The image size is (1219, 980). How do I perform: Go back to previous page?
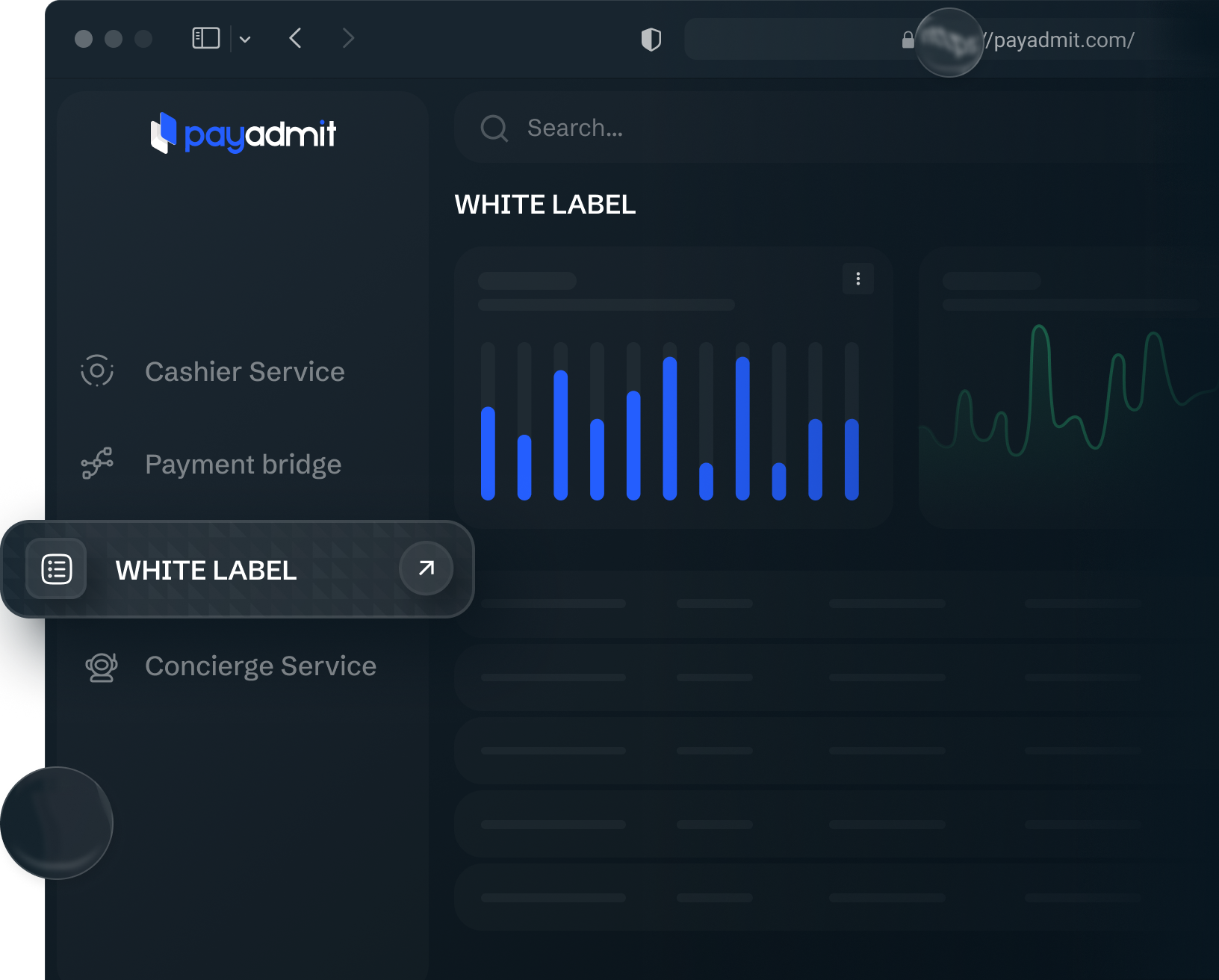click(x=296, y=38)
